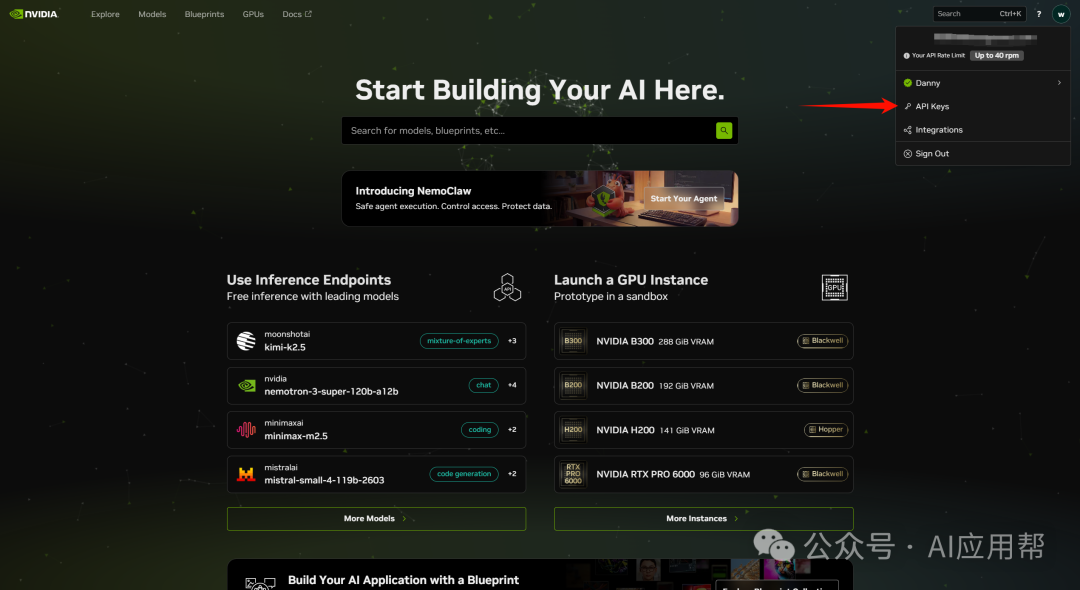This screenshot has width=1080, height=590.
Task: Click the mixture-of-experts tag
Action: click(x=459, y=341)
